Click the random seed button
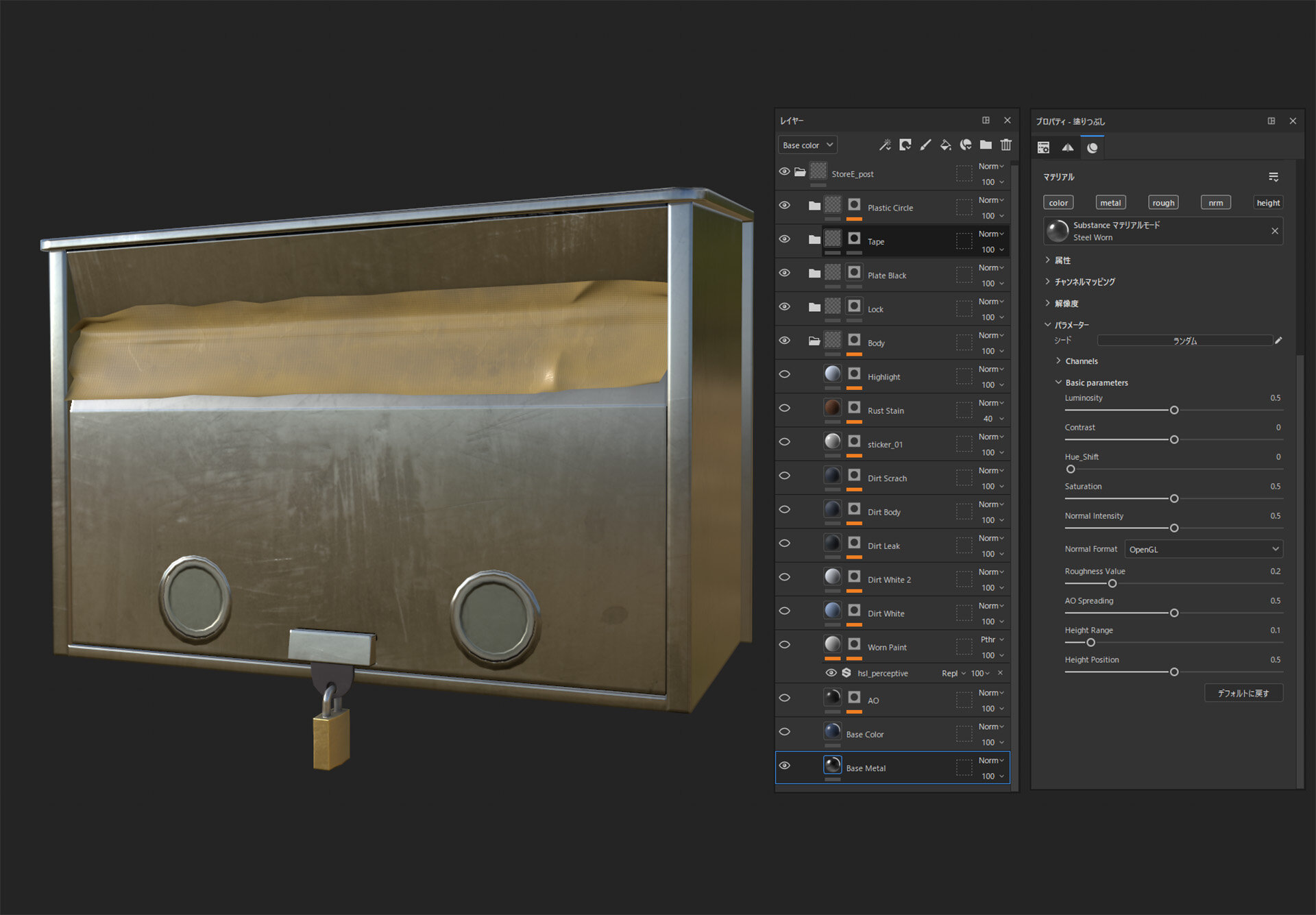The height and width of the screenshot is (915, 1316). point(1184,341)
